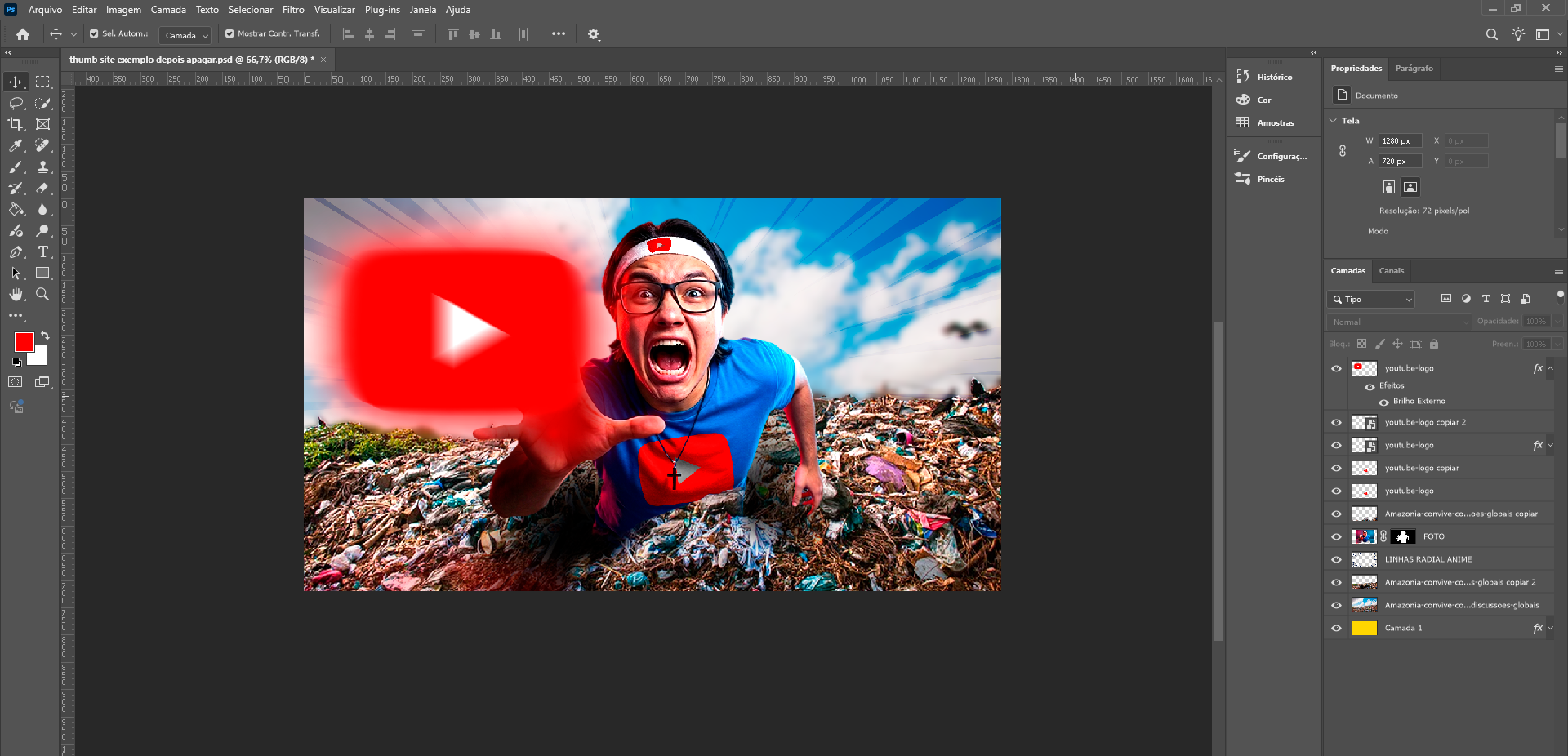Hide youtube-logo copiar 2 layer

pyautogui.click(x=1336, y=422)
